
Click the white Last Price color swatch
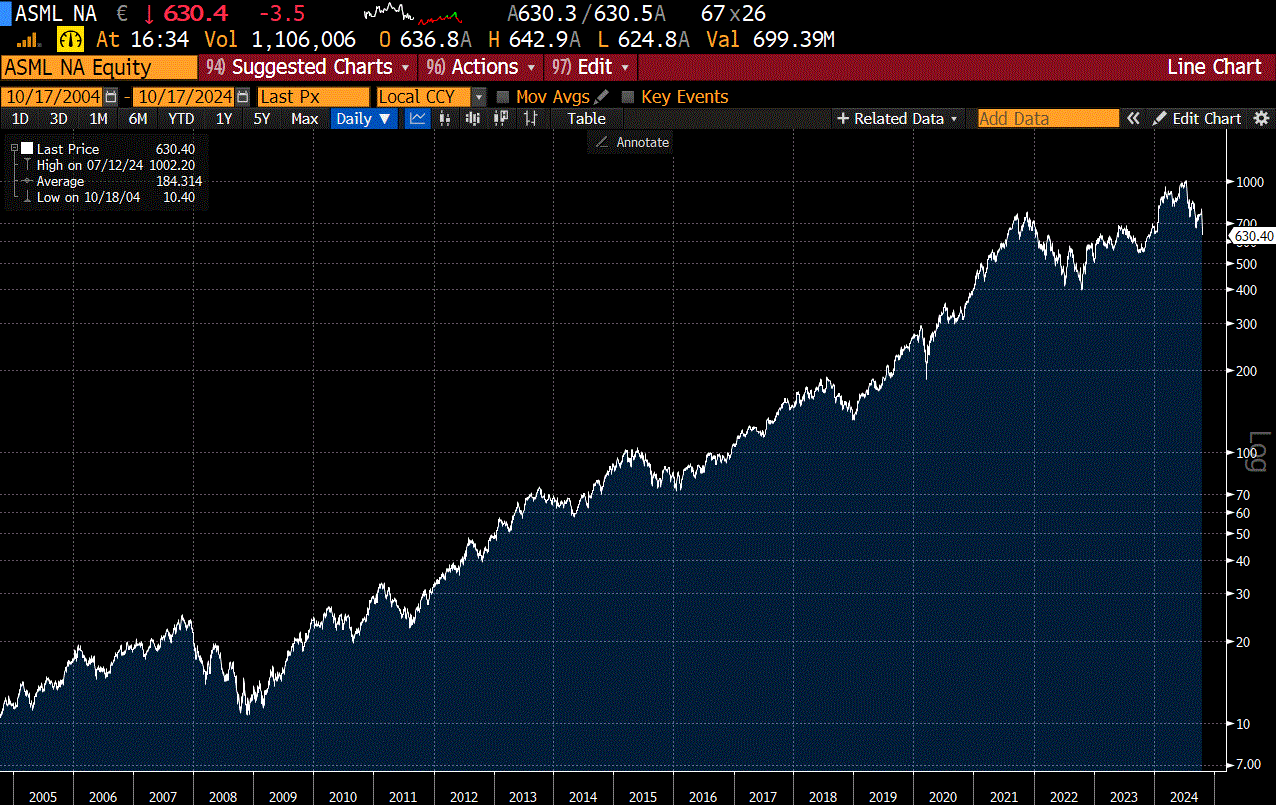point(27,149)
